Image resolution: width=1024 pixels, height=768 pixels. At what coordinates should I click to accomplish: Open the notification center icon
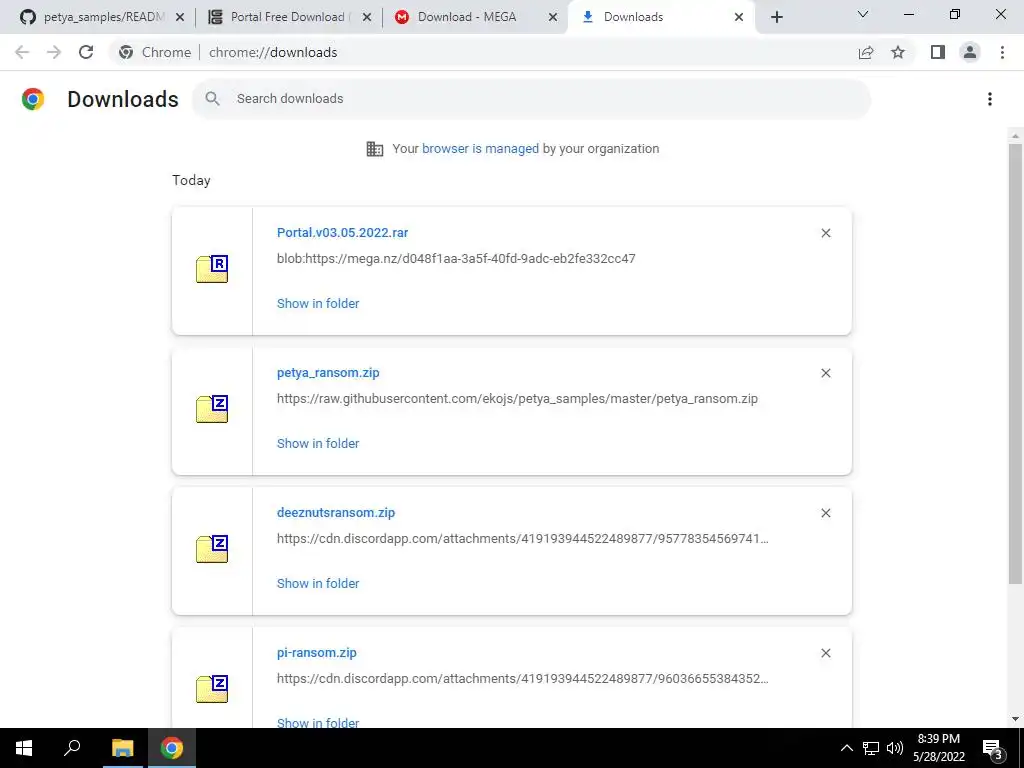993,749
